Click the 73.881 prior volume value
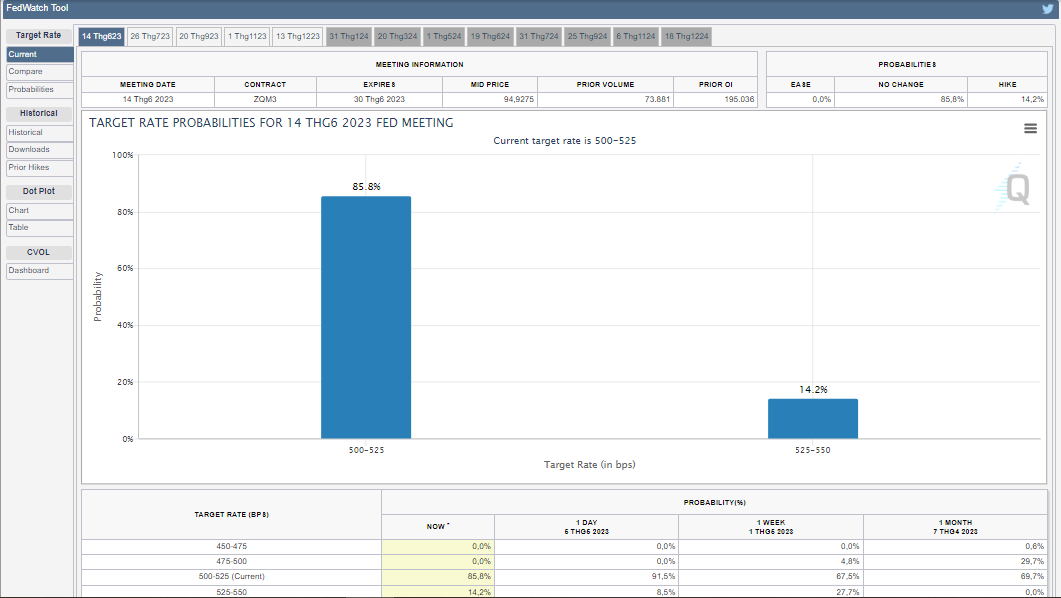Image resolution: width=1061 pixels, height=598 pixels. point(657,99)
